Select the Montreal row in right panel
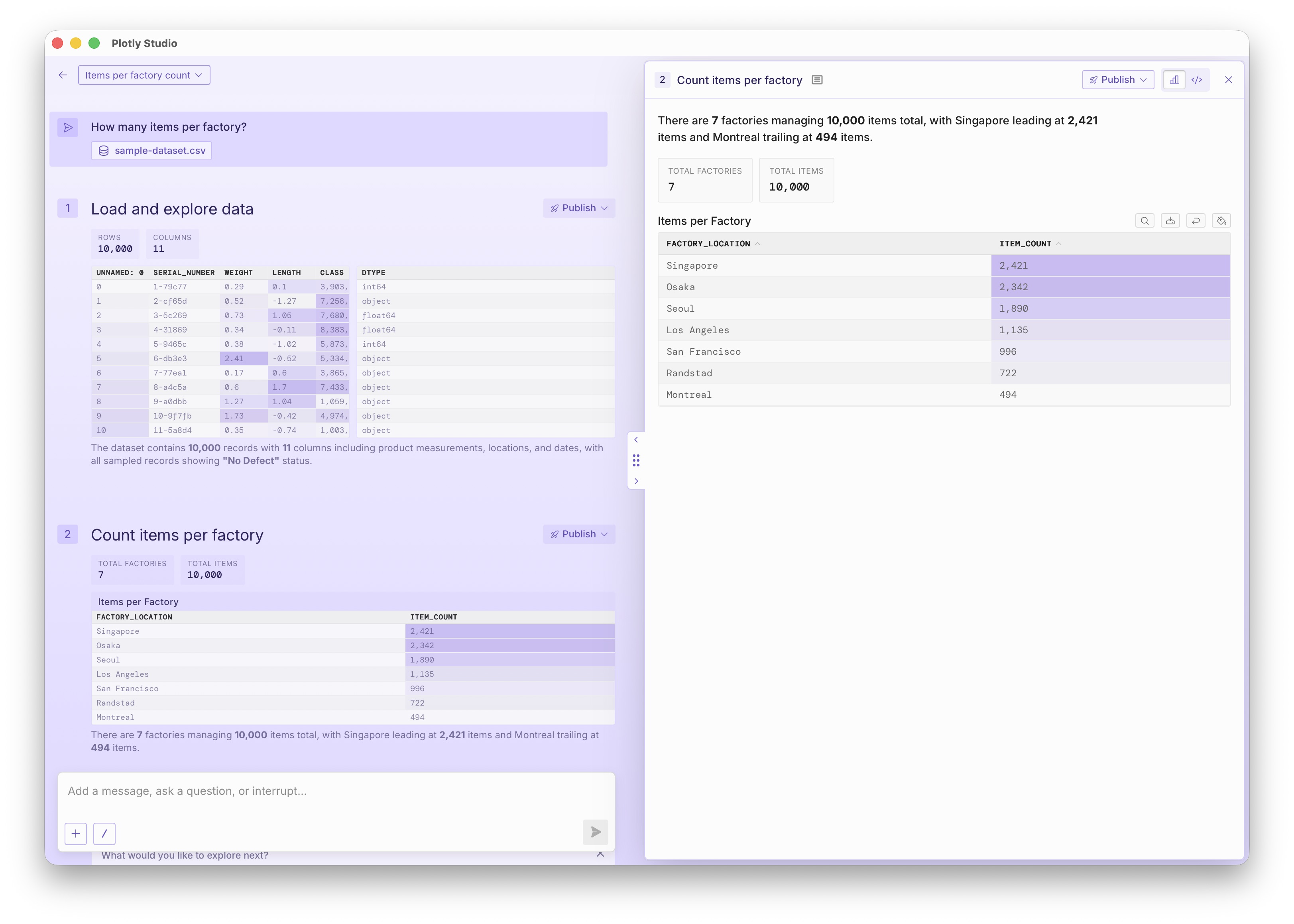This screenshot has height=924, width=1294. click(x=944, y=395)
